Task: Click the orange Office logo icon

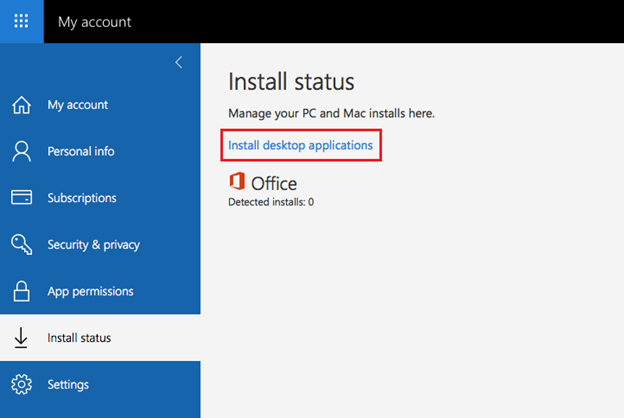Action: [237, 181]
